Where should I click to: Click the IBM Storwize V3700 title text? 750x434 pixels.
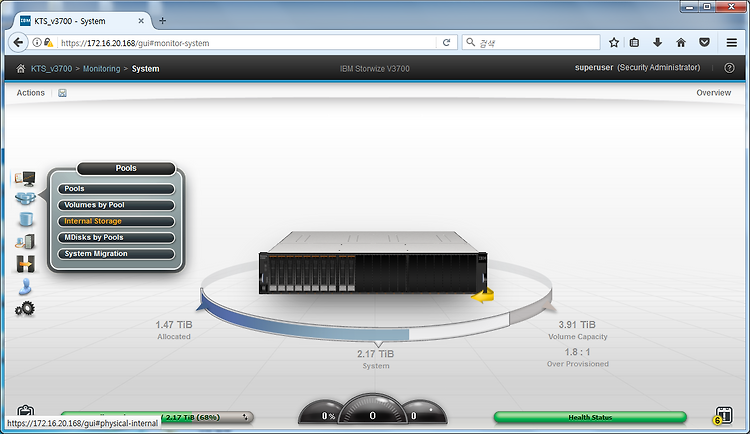[375, 68]
